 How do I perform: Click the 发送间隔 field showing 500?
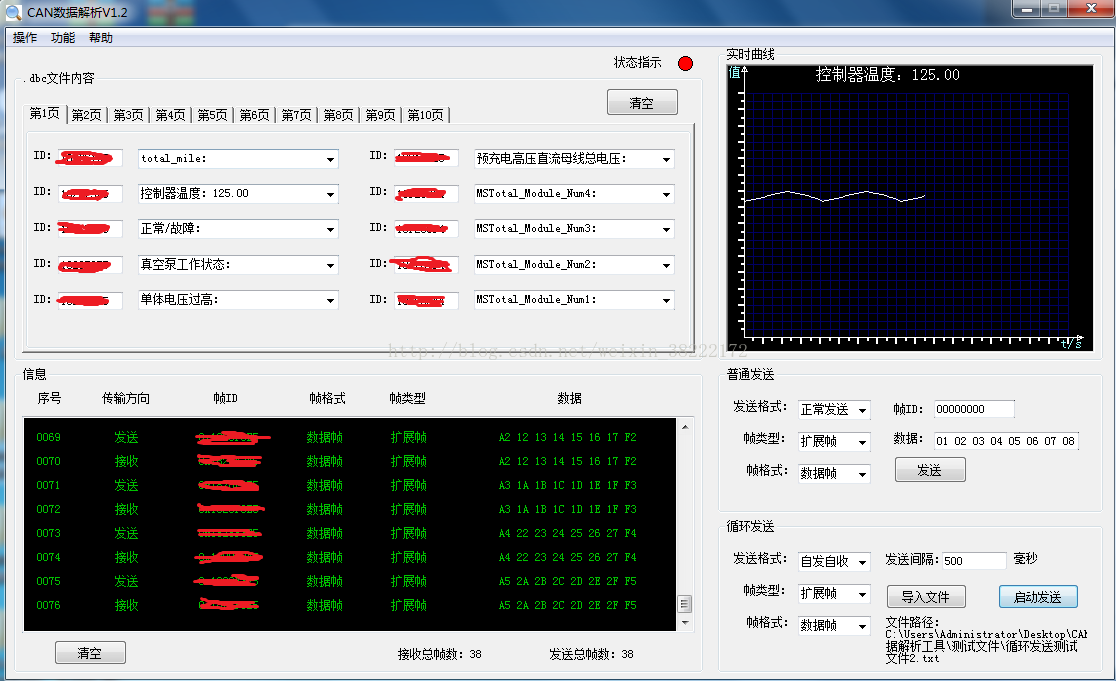coord(974,561)
